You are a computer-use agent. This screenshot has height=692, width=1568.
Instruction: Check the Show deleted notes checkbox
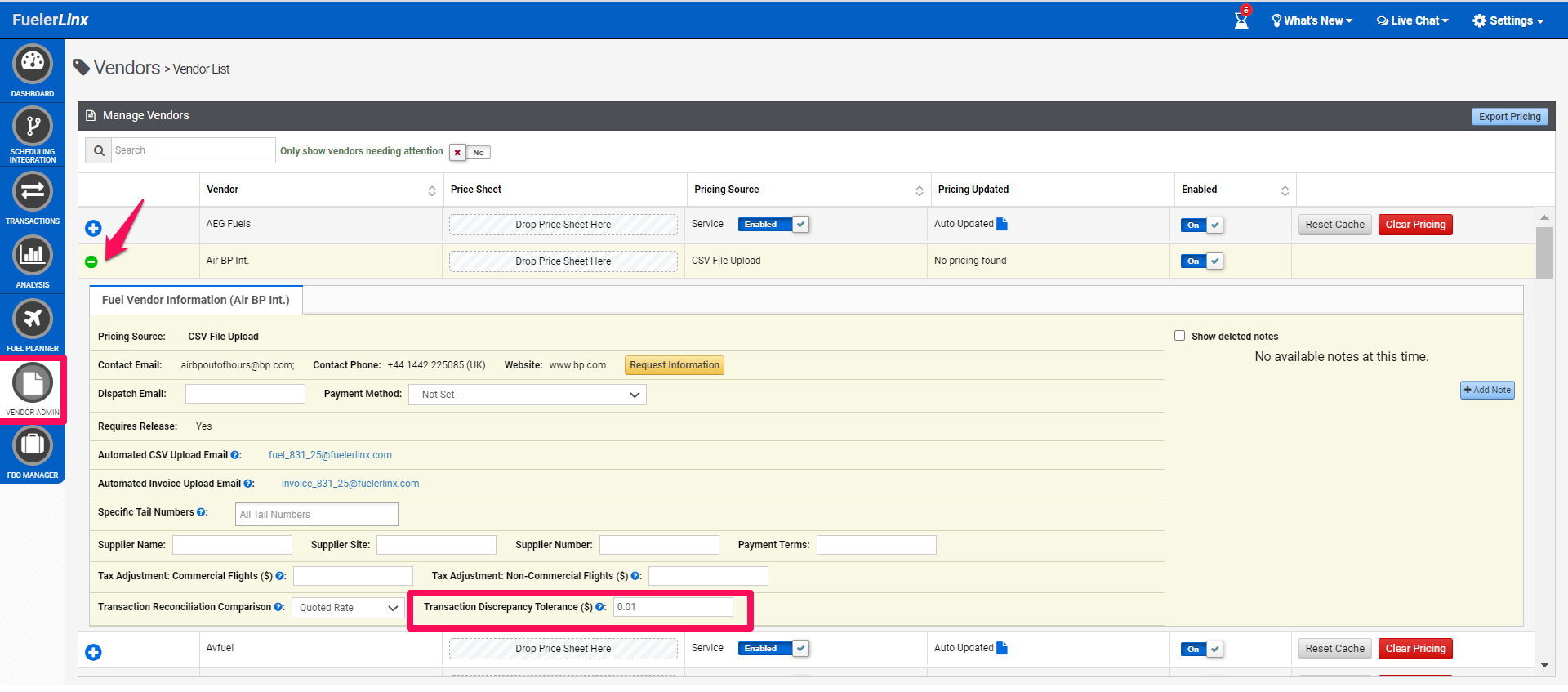click(x=1179, y=336)
